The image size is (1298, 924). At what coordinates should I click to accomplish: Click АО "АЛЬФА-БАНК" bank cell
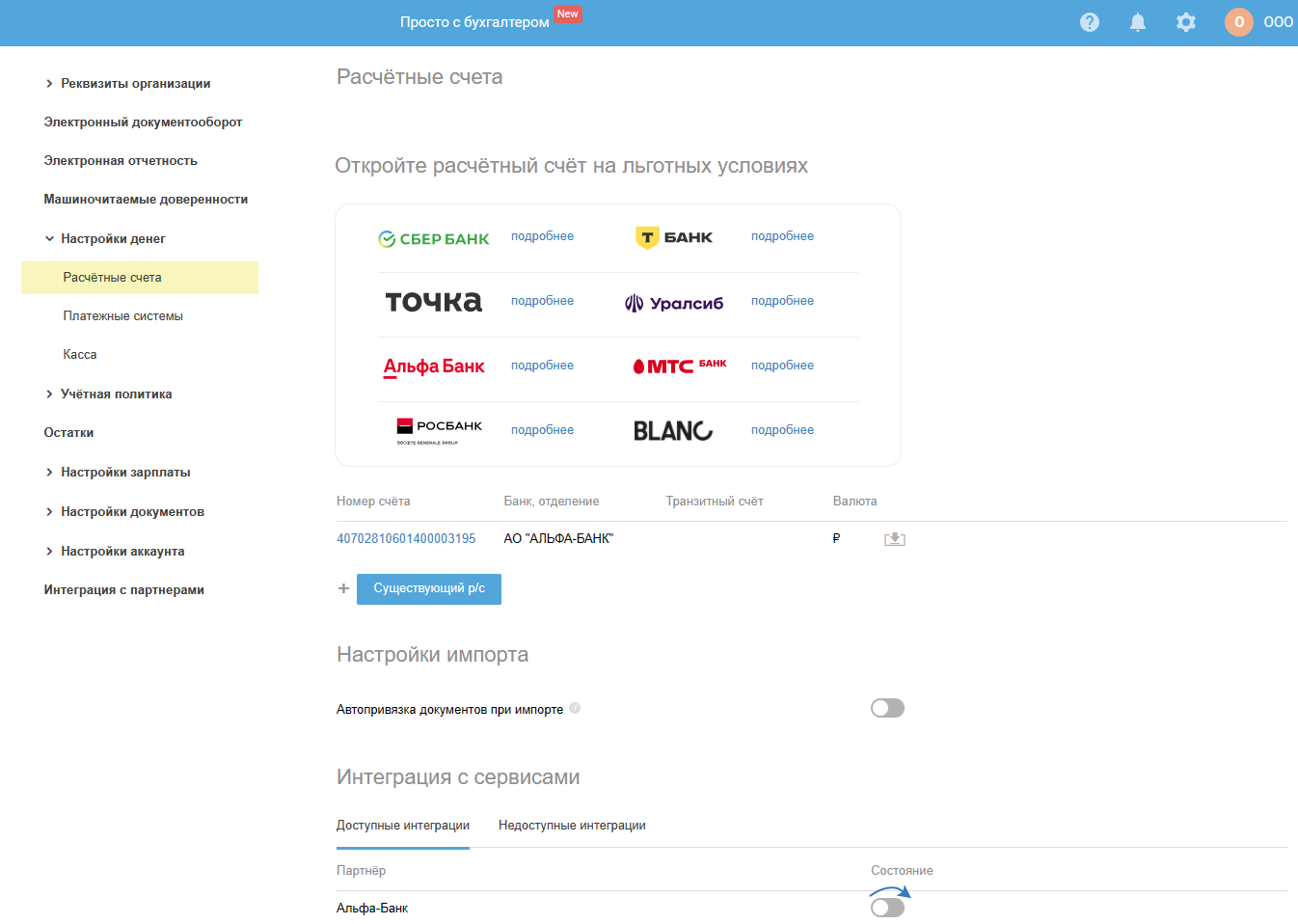558,539
